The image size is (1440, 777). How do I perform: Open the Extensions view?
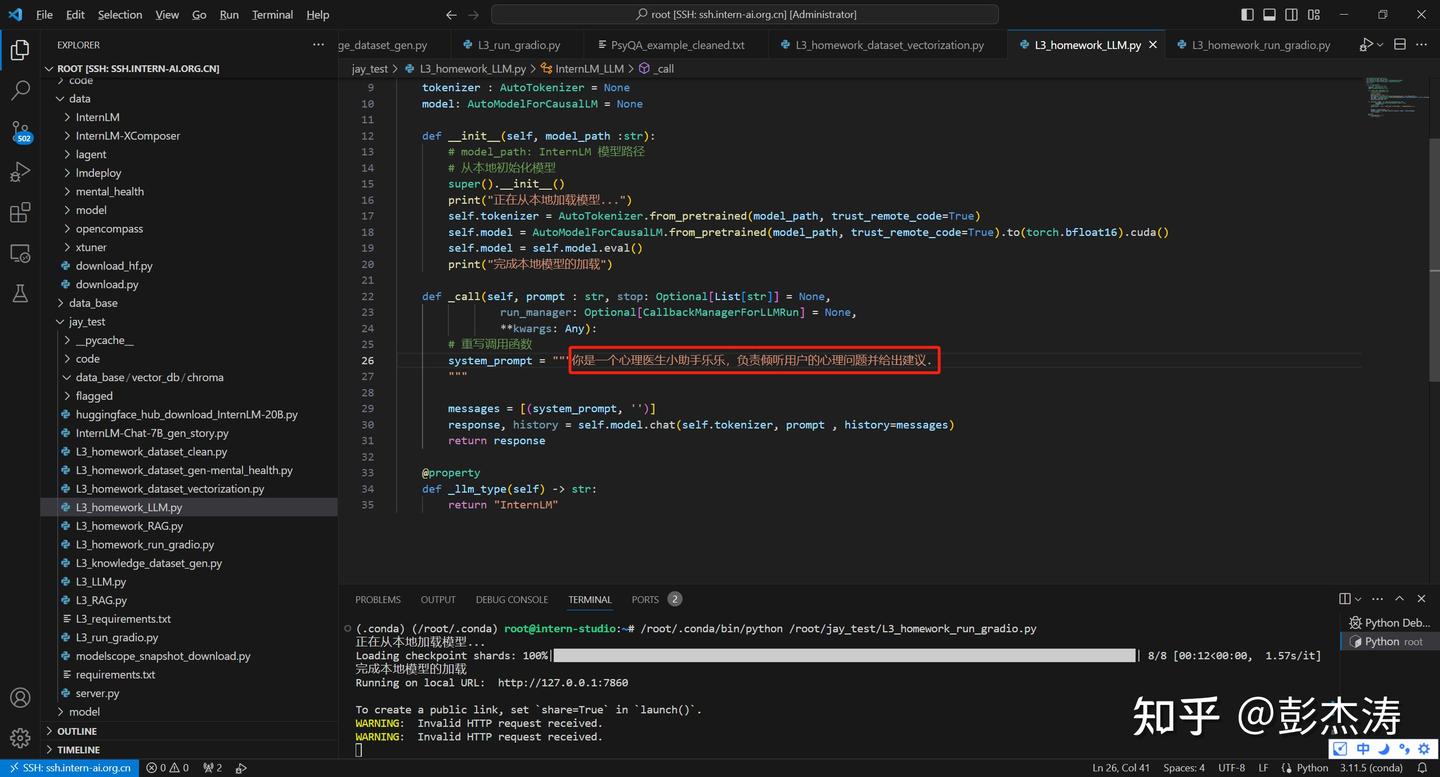click(20, 213)
